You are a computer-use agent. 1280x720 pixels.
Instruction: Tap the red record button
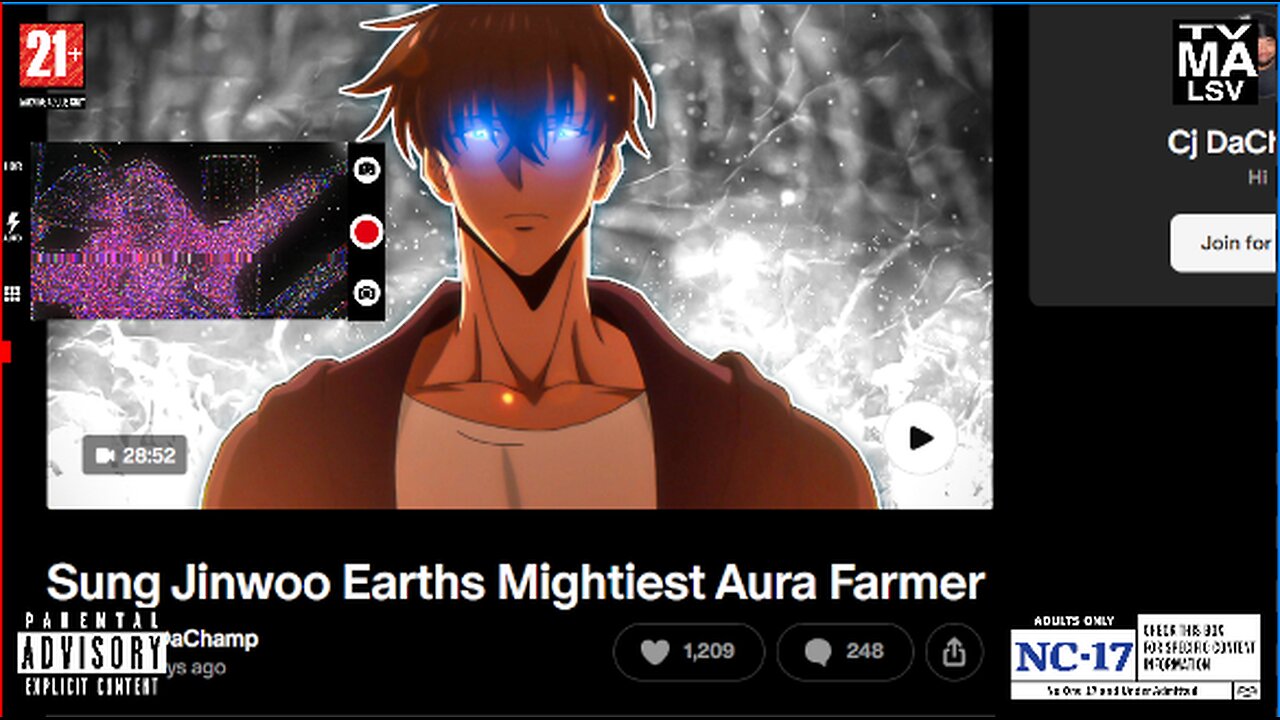point(367,232)
